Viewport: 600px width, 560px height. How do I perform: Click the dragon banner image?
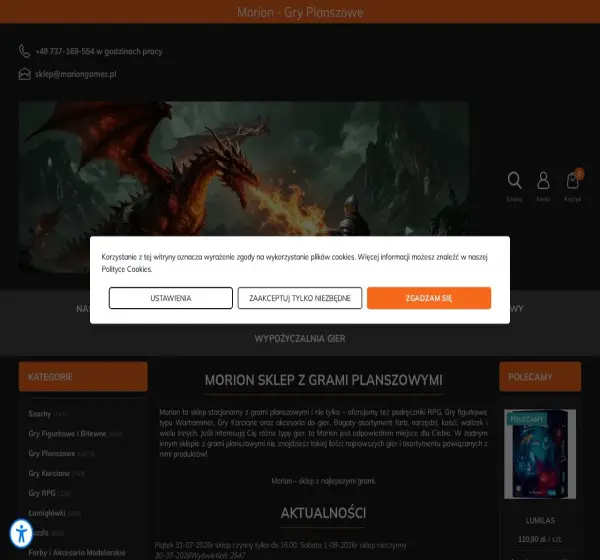pyautogui.click(x=244, y=168)
